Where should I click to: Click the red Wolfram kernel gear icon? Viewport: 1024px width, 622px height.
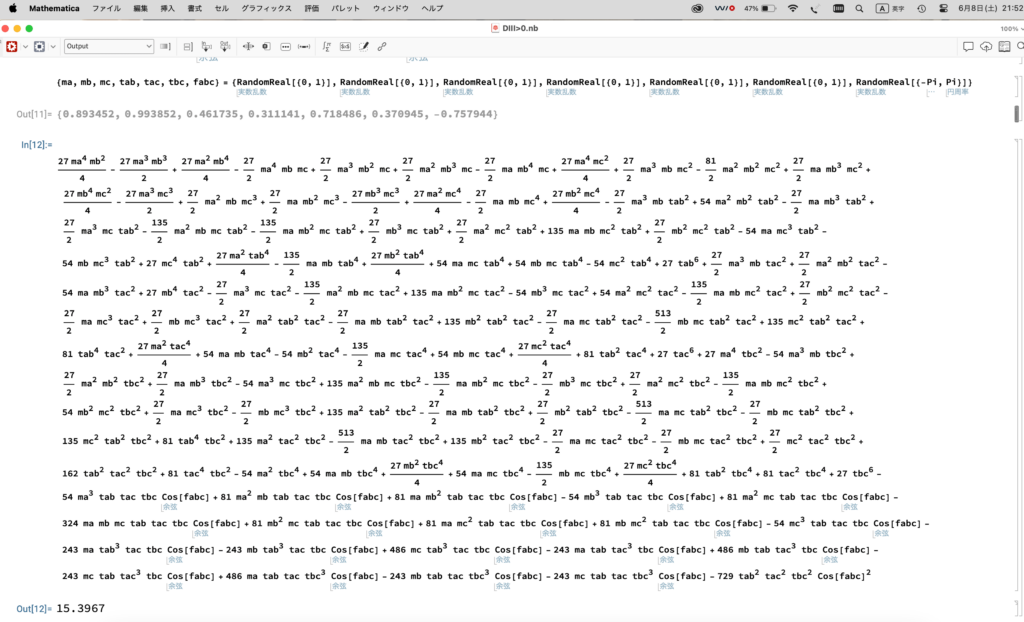click(12, 46)
